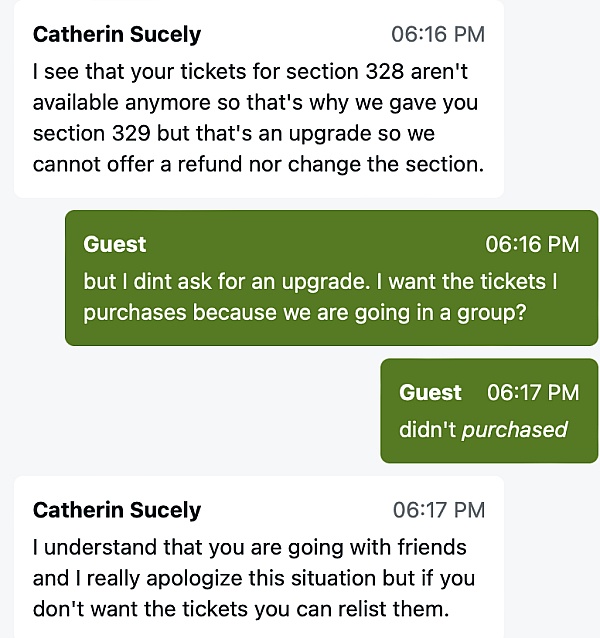The height and width of the screenshot is (638, 600).
Task: Click the 'I dint ask for an upgrade' message
Action: 320,282
